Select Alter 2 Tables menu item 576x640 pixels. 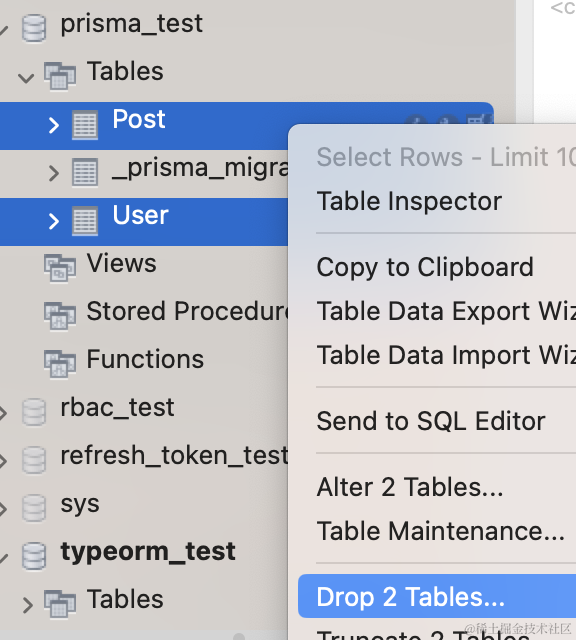point(410,487)
